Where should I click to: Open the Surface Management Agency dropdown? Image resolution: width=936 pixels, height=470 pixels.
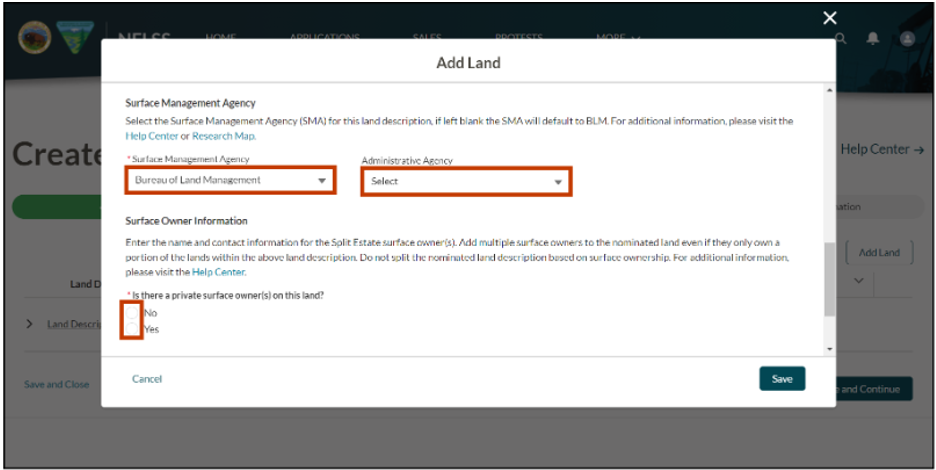tap(230, 180)
